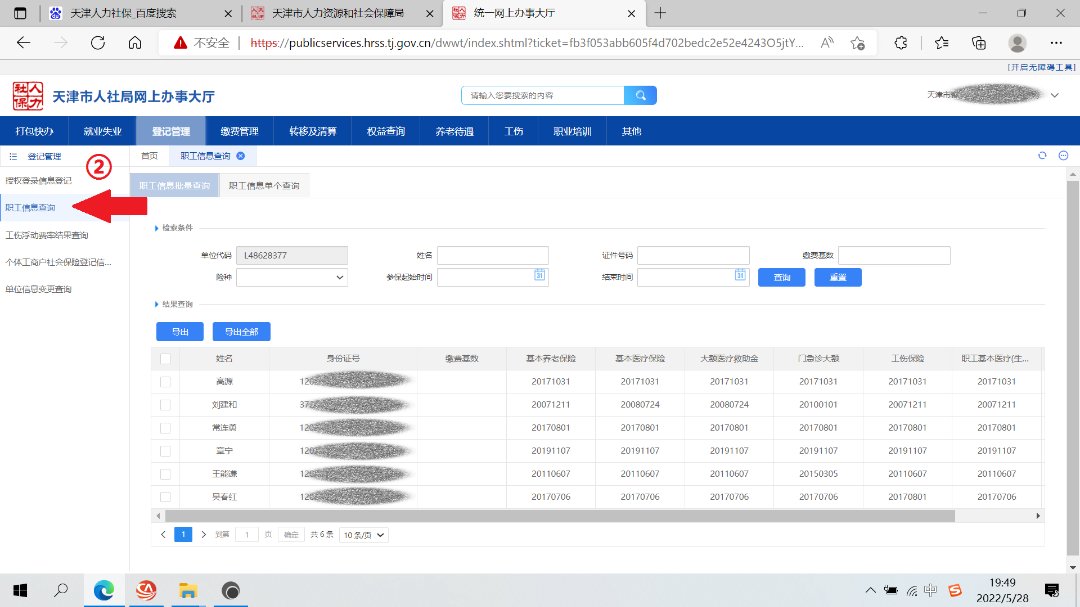Screen dimensions: 1080x607
Task: Check the row checkbox for 高源
Action: 165,382
